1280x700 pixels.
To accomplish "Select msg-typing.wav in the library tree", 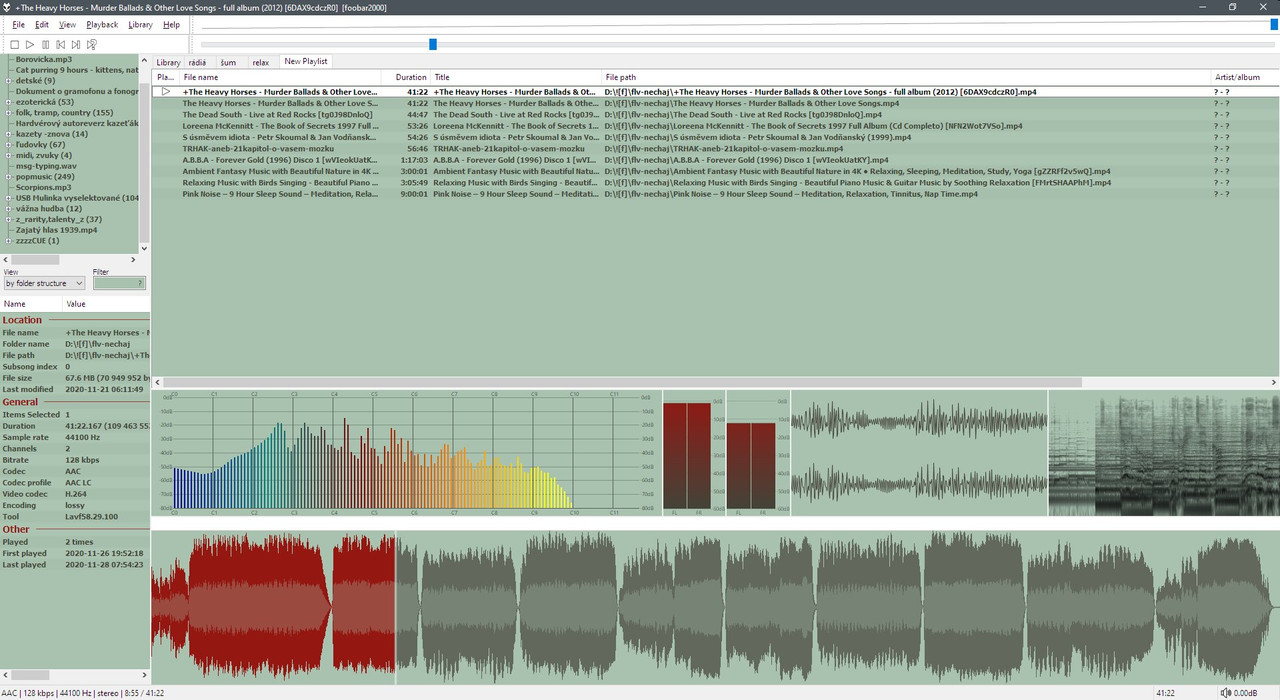I will (x=46, y=166).
